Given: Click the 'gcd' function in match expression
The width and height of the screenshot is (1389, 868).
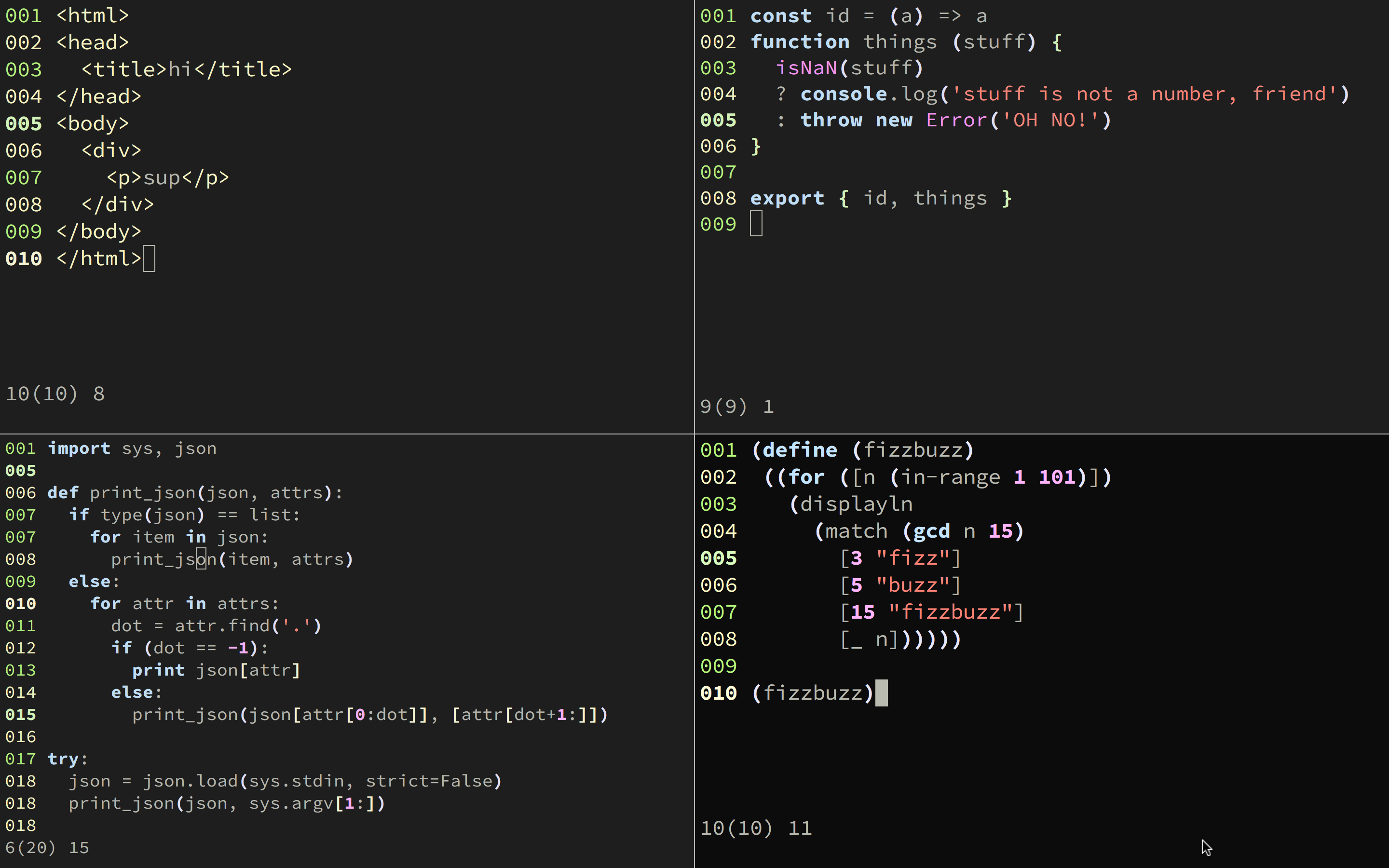Looking at the screenshot, I should click(x=932, y=531).
